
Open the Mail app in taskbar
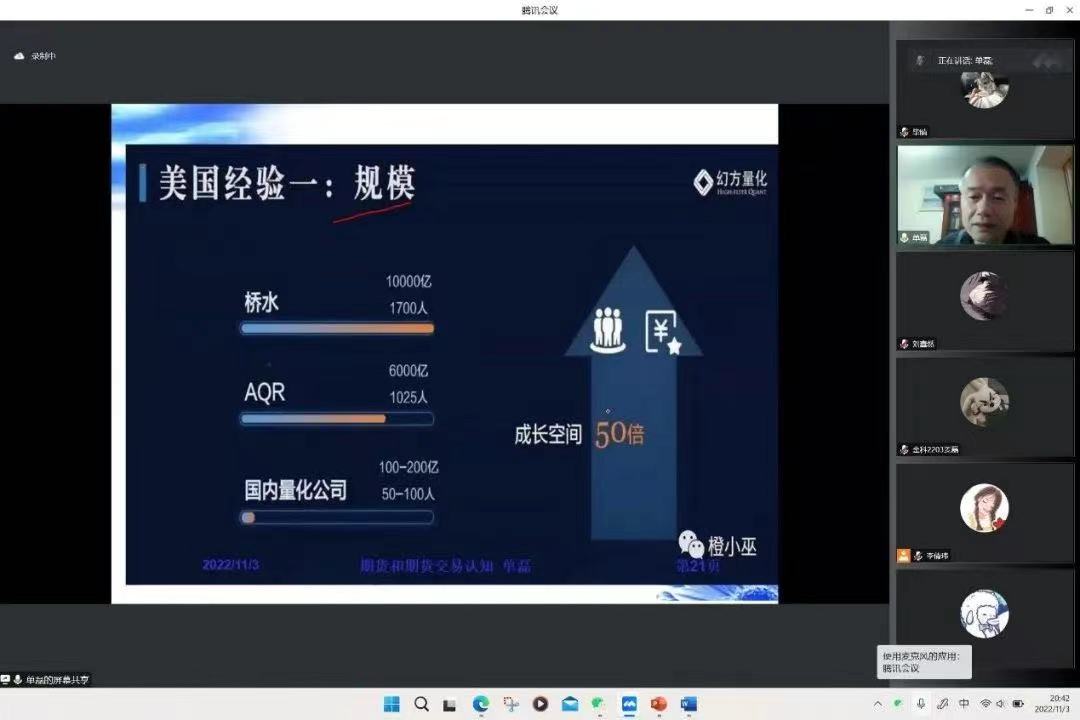click(x=570, y=704)
